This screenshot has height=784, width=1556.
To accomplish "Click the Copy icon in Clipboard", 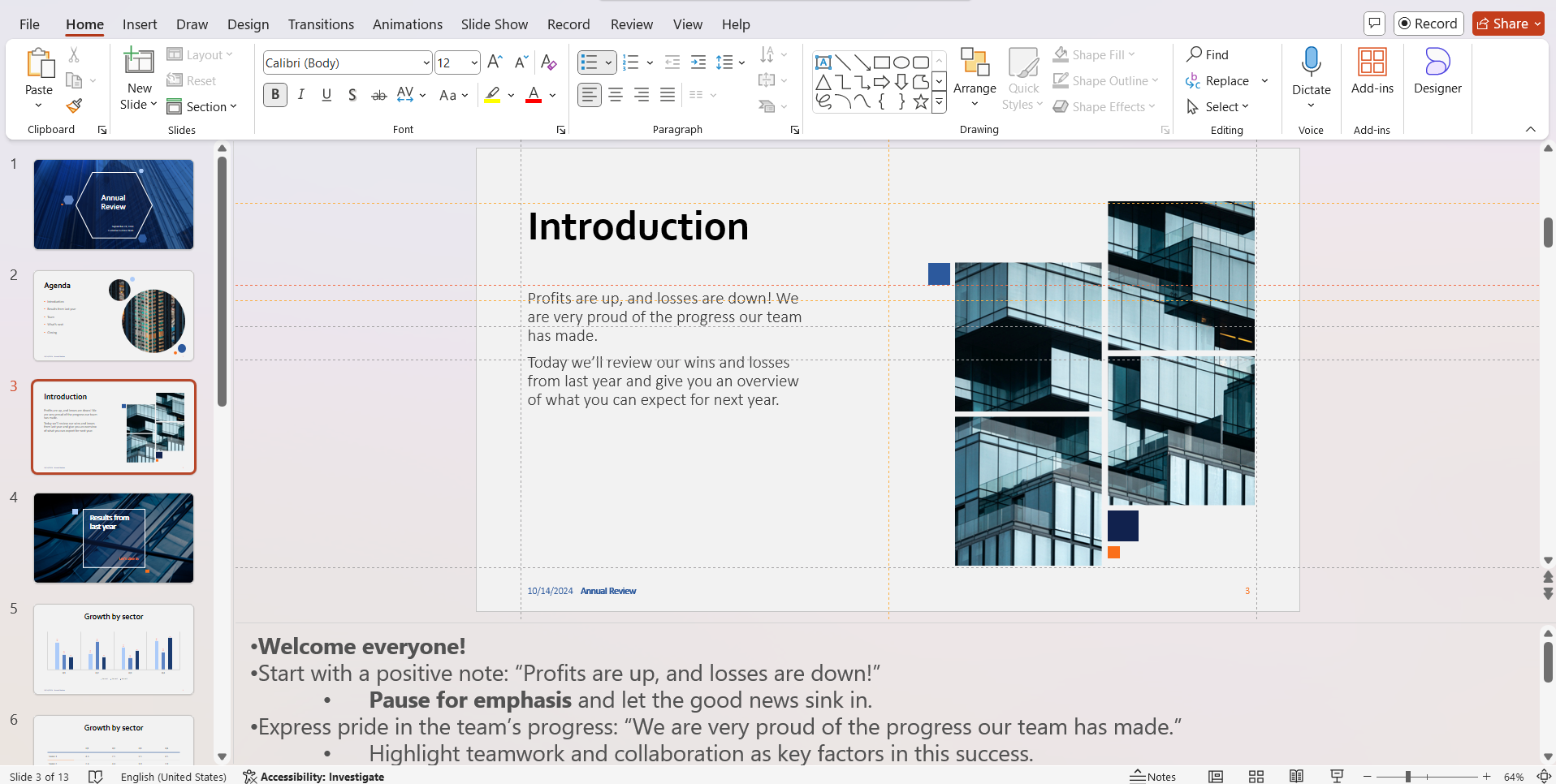I will tap(74, 80).
